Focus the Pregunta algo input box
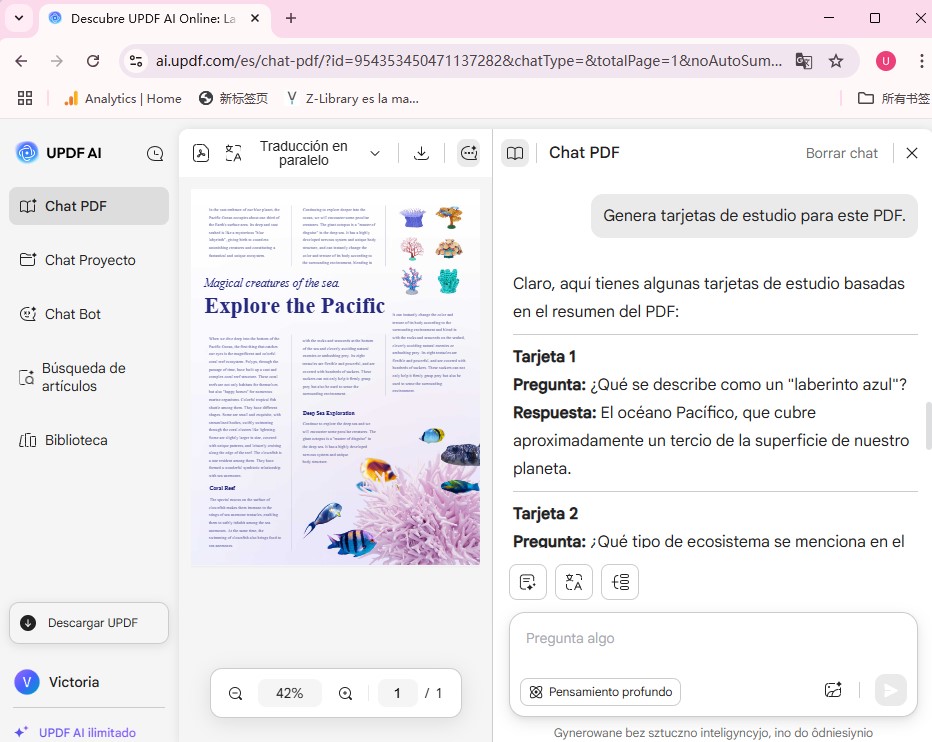This screenshot has height=742, width=932. coord(713,640)
